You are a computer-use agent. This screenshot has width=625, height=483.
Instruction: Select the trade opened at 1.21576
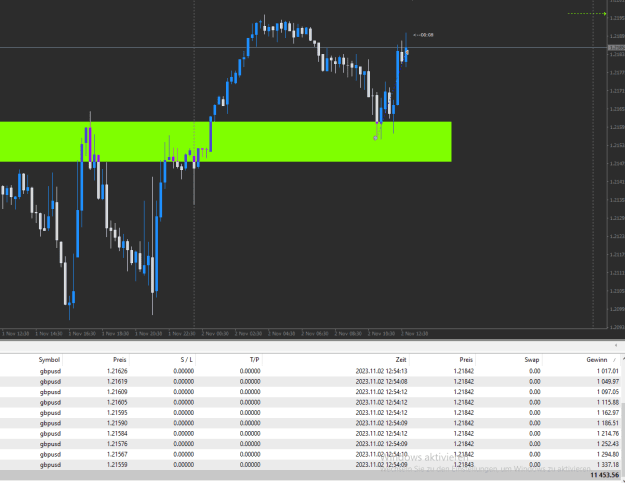(x=311, y=444)
